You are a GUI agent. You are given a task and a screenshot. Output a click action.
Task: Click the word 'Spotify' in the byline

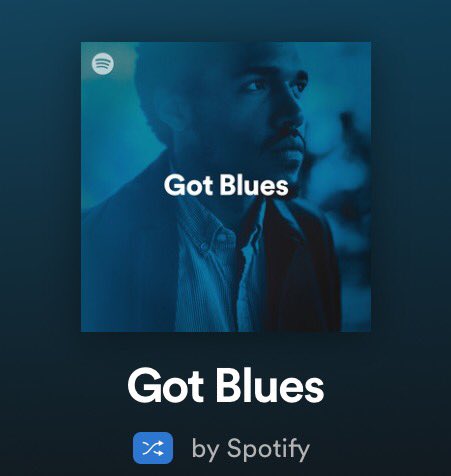click(268, 449)
